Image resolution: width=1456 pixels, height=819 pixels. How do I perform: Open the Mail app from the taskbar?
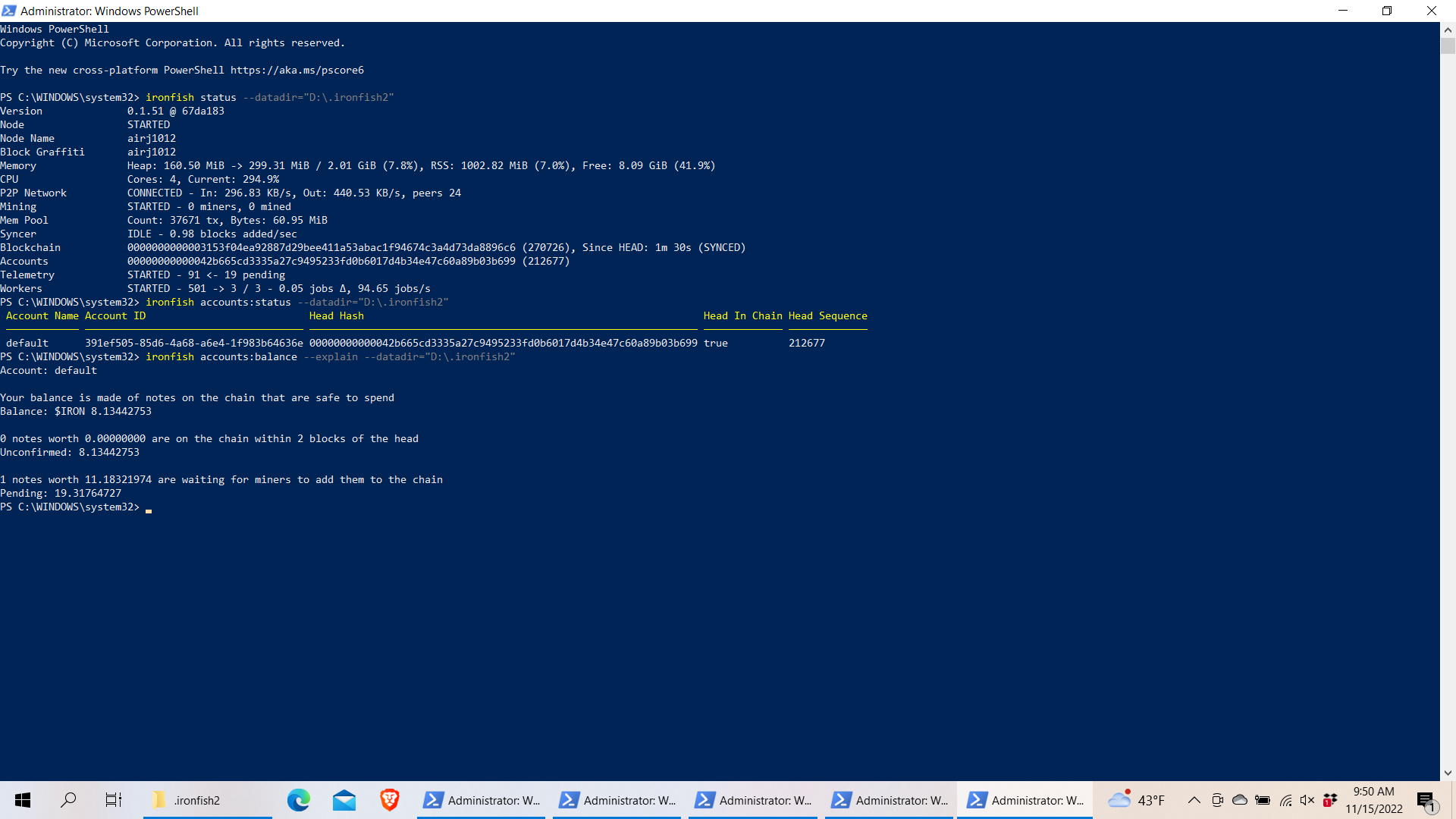point(344,800)
